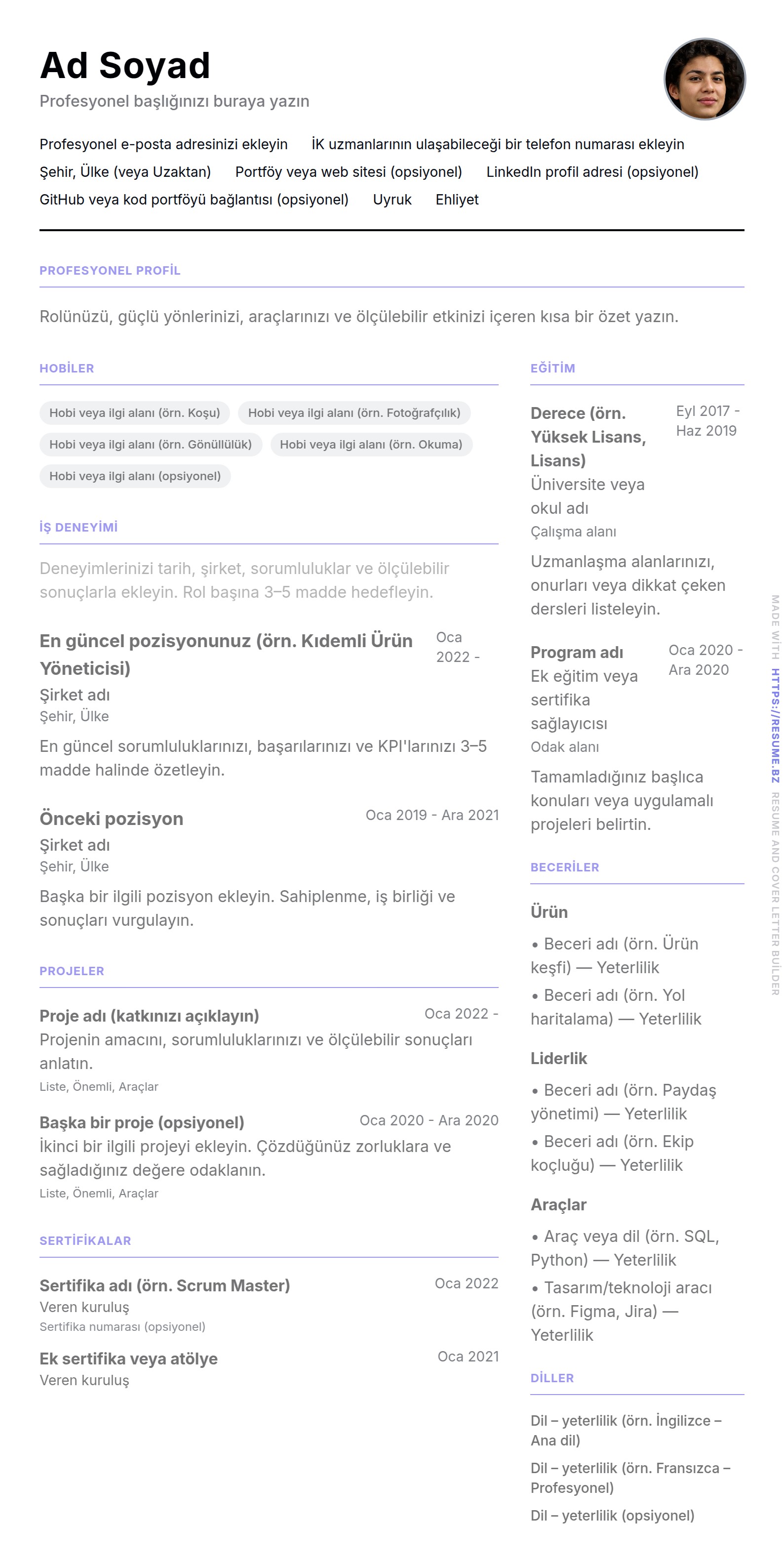
Task: Select the Portföy veya web sitesi field
Action: tap(348, 172)
